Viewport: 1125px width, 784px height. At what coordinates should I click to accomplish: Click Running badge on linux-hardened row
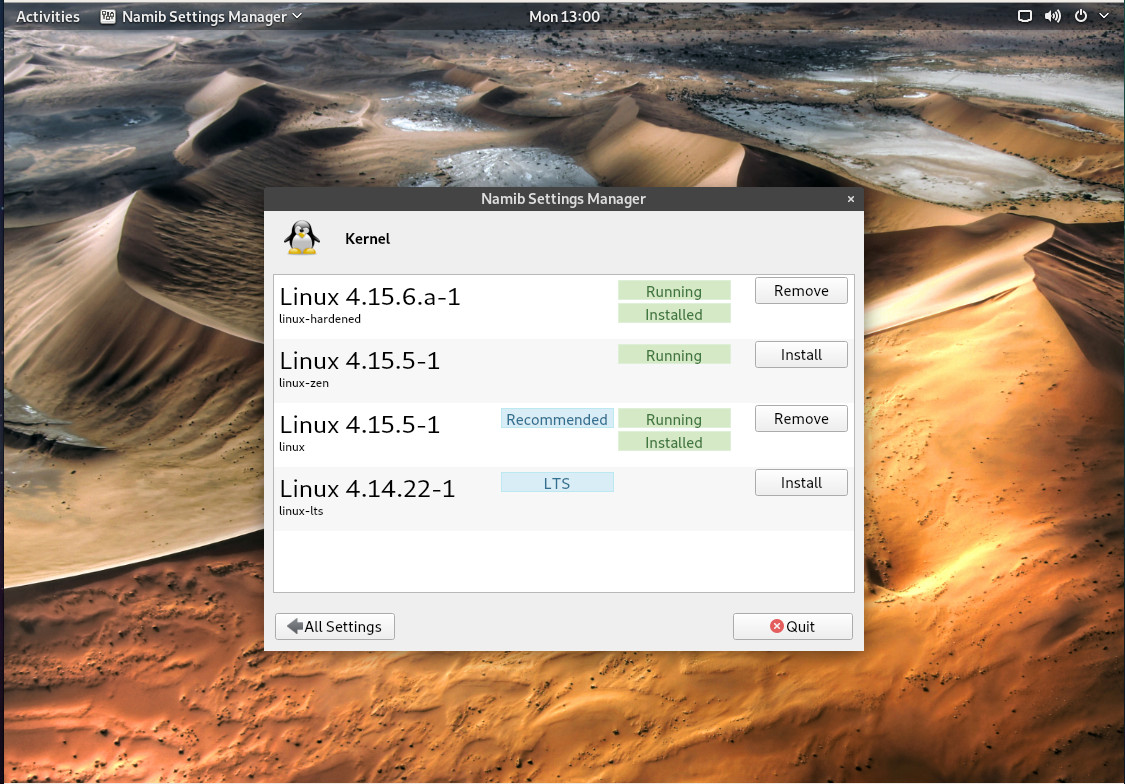pyautogui.click(x=674, y=291)
